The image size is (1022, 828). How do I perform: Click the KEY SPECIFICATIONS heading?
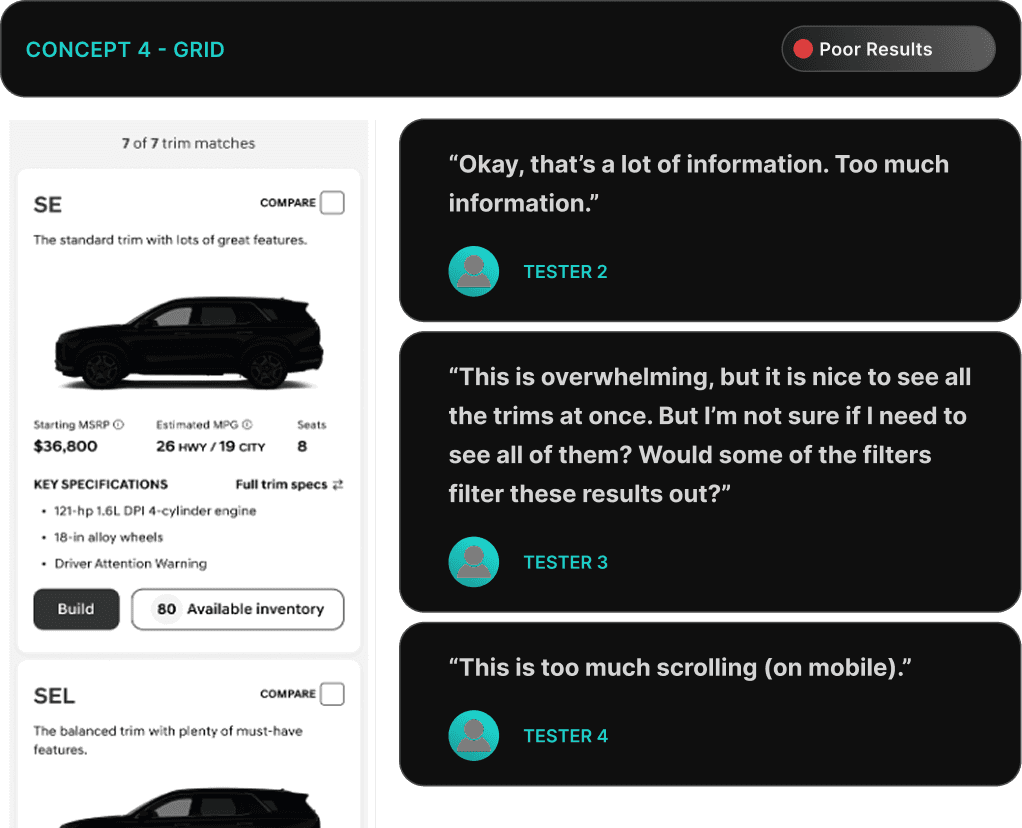point(100,484)
